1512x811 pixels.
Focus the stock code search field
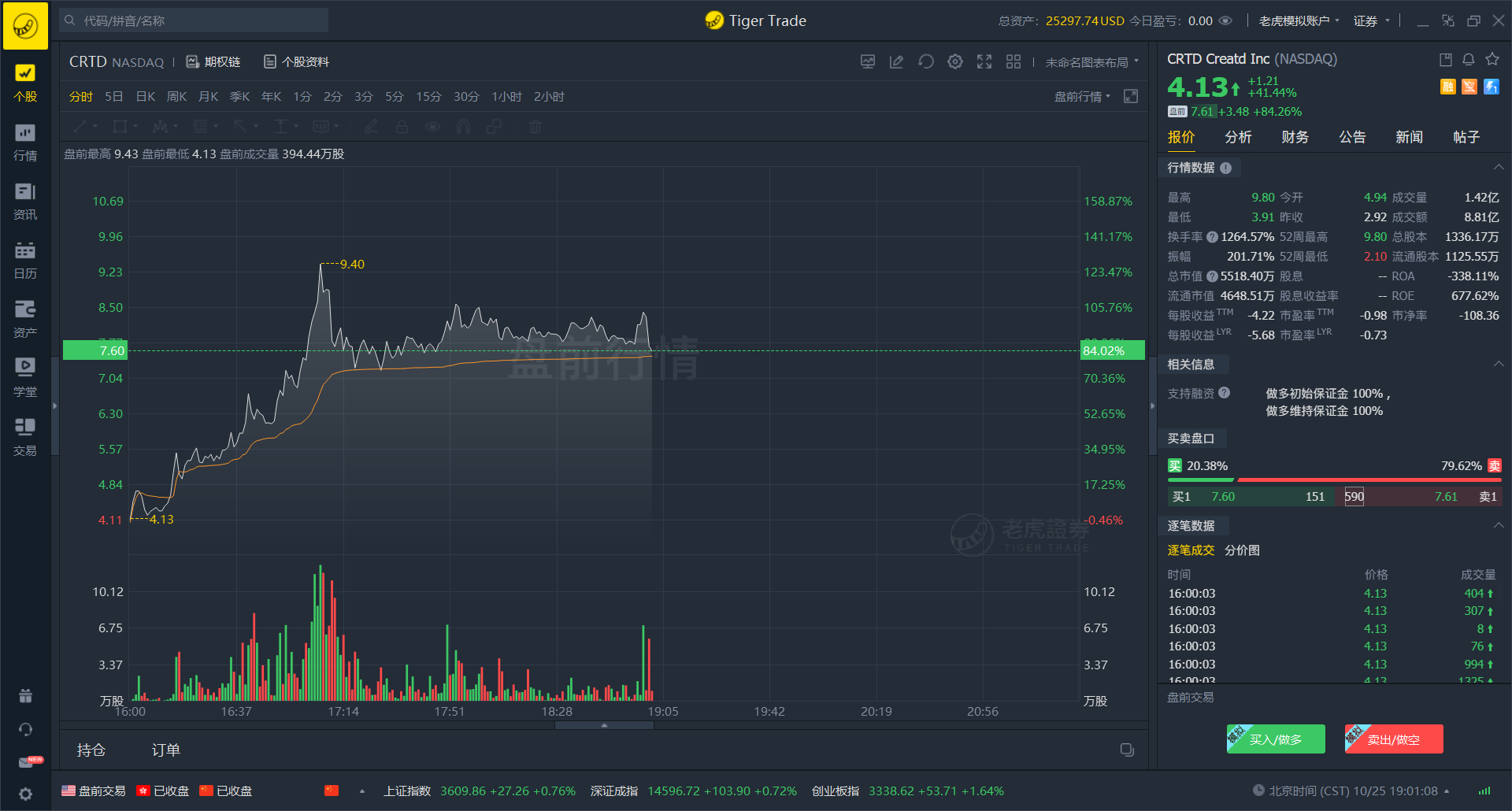pos(195,20)
